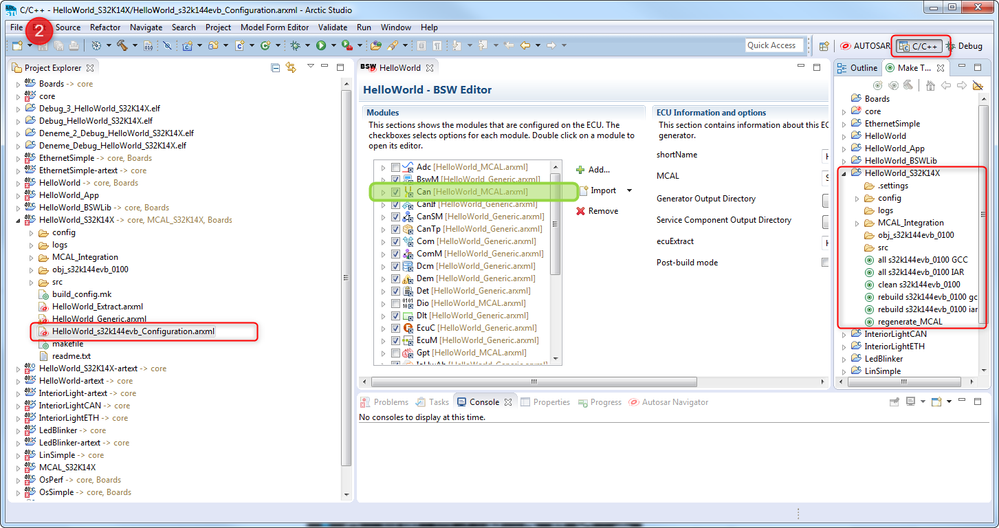Expand the config folder in Project Explorer

pos(31,233)
